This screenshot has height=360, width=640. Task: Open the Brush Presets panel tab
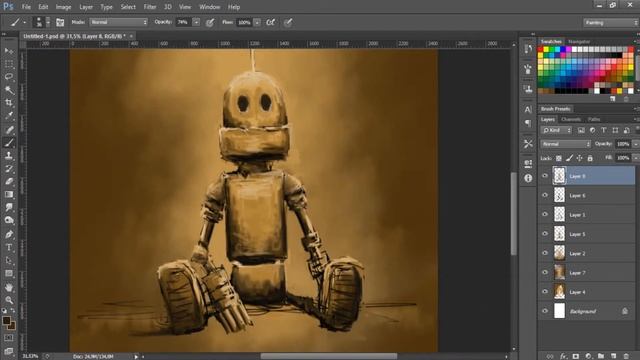coord(556,109)
